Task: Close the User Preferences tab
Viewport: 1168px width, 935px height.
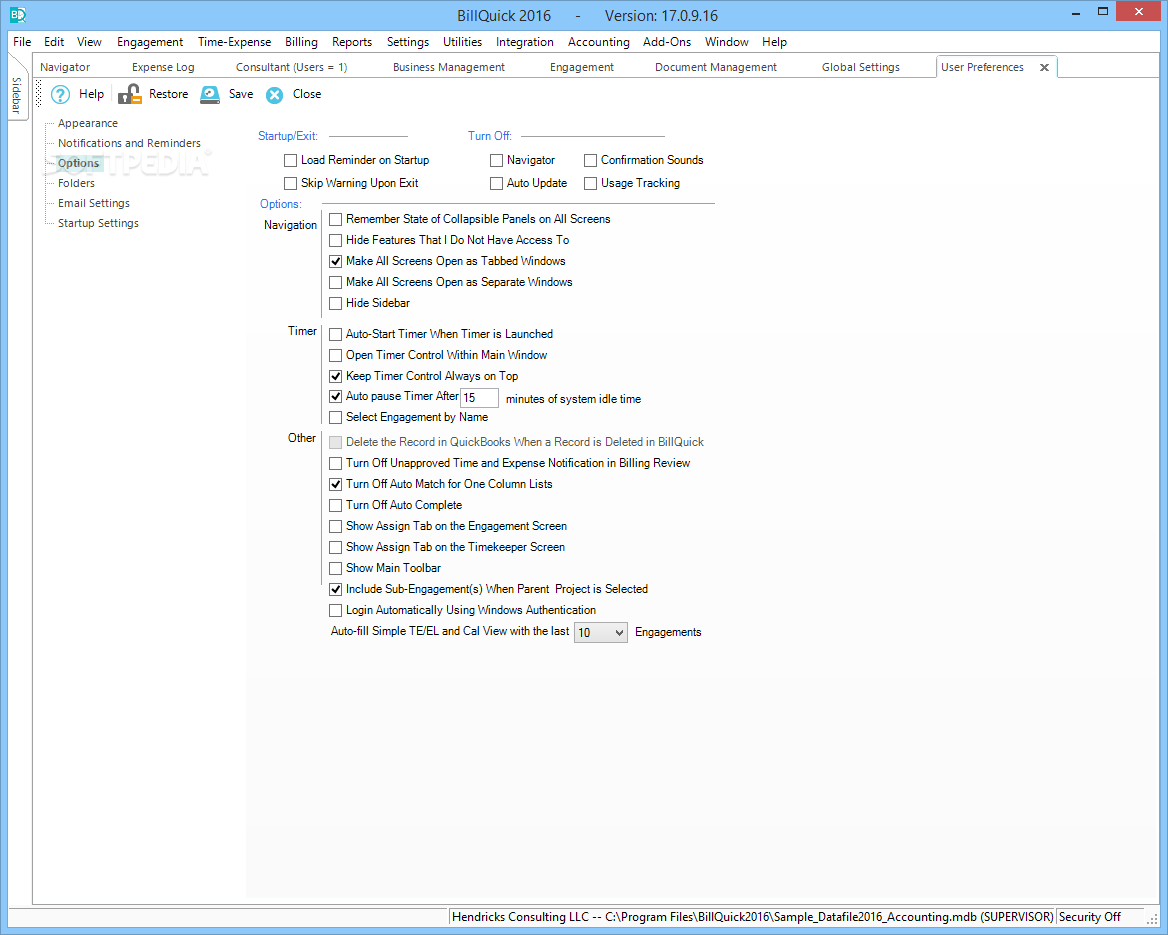Action: [1044, 67]
